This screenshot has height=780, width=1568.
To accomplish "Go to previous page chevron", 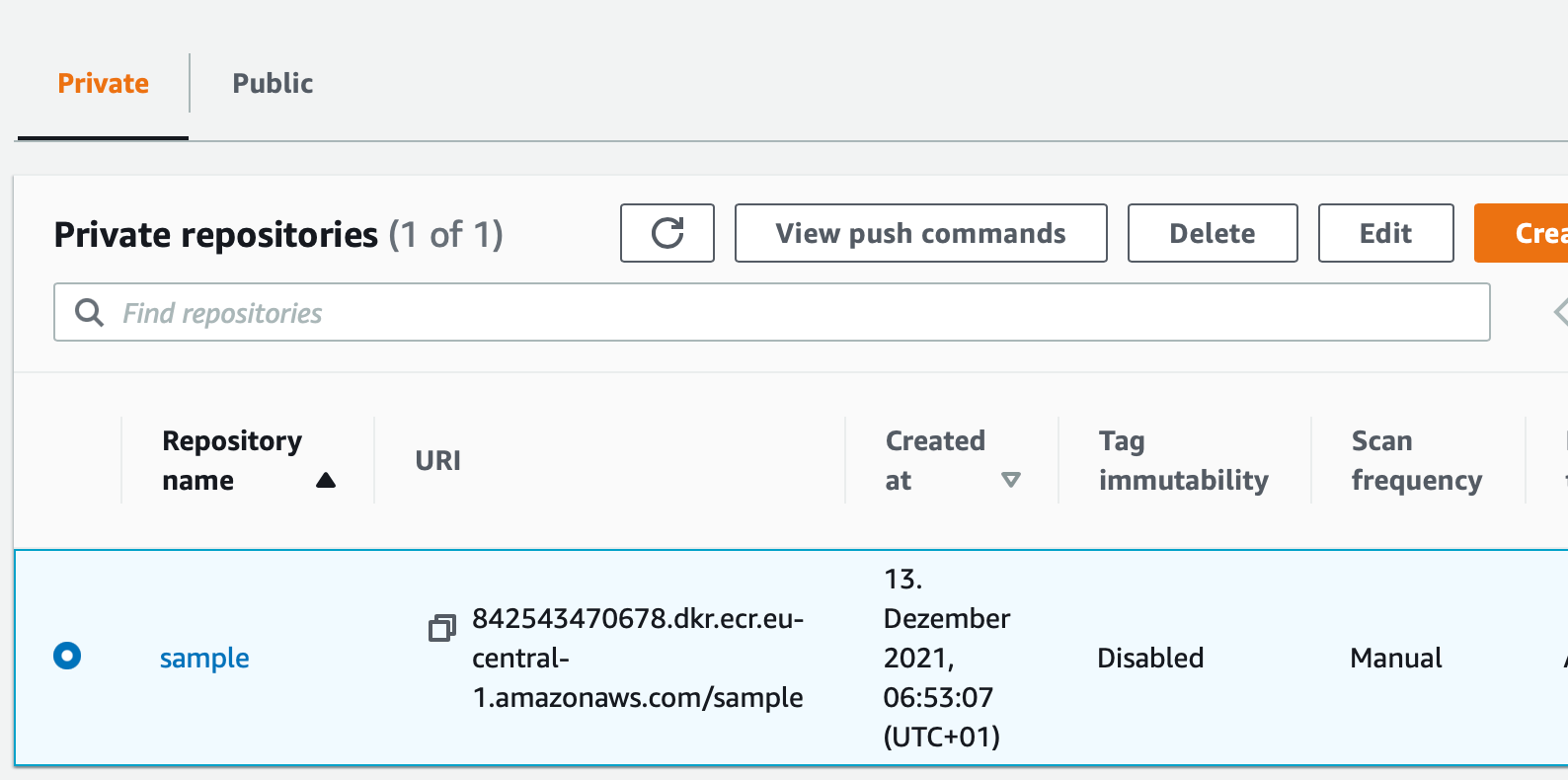I will [x=1560, y=313].
